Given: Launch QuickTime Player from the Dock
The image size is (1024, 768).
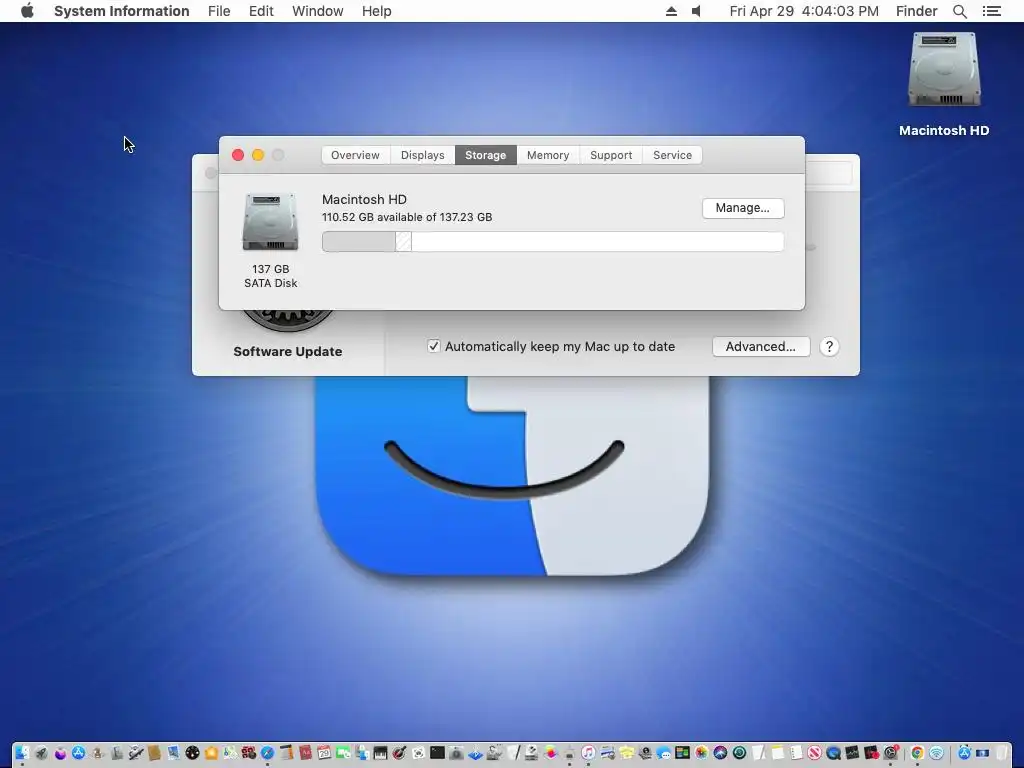Looking at the screenshot, I should click(833, 753).
